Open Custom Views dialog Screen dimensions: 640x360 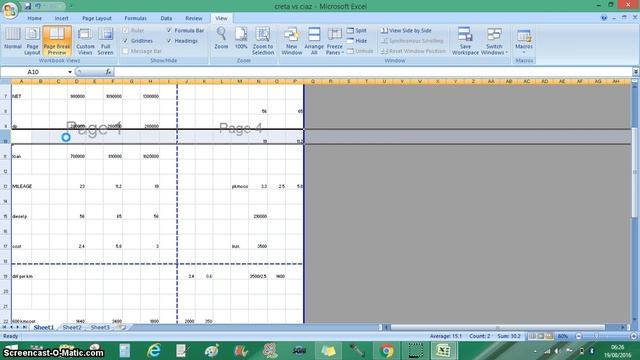(85, 41)
